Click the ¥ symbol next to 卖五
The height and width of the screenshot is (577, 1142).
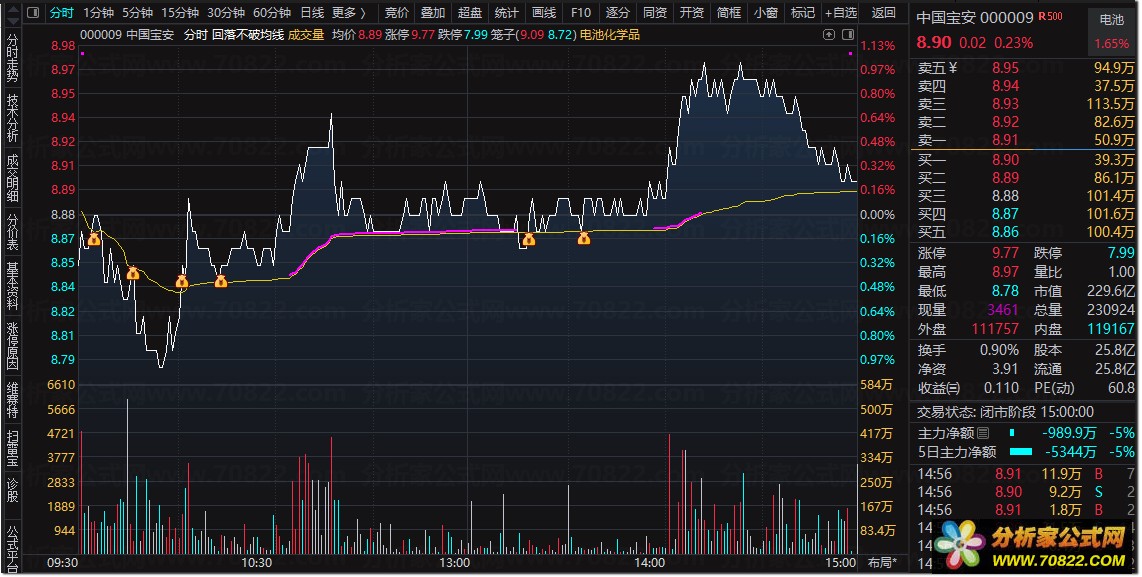tap(953, 68)
